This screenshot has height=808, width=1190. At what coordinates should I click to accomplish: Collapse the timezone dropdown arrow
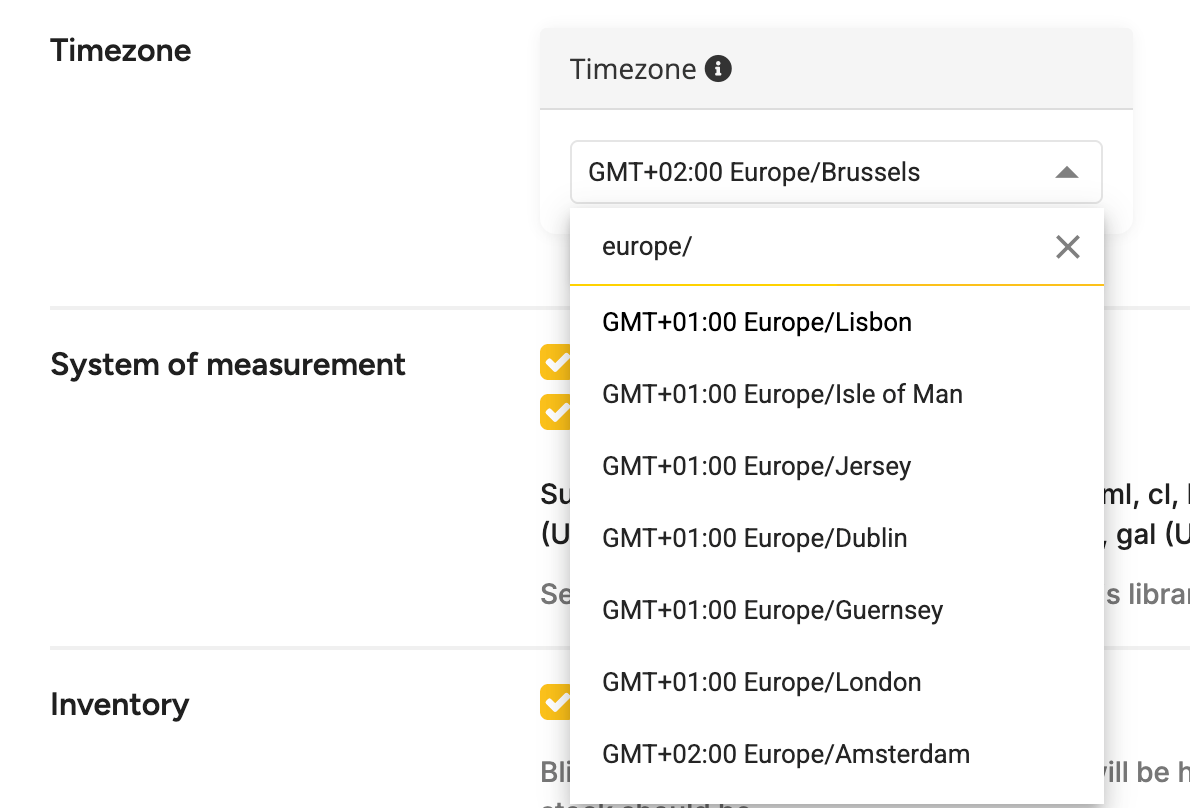(x=1066, y=173)
